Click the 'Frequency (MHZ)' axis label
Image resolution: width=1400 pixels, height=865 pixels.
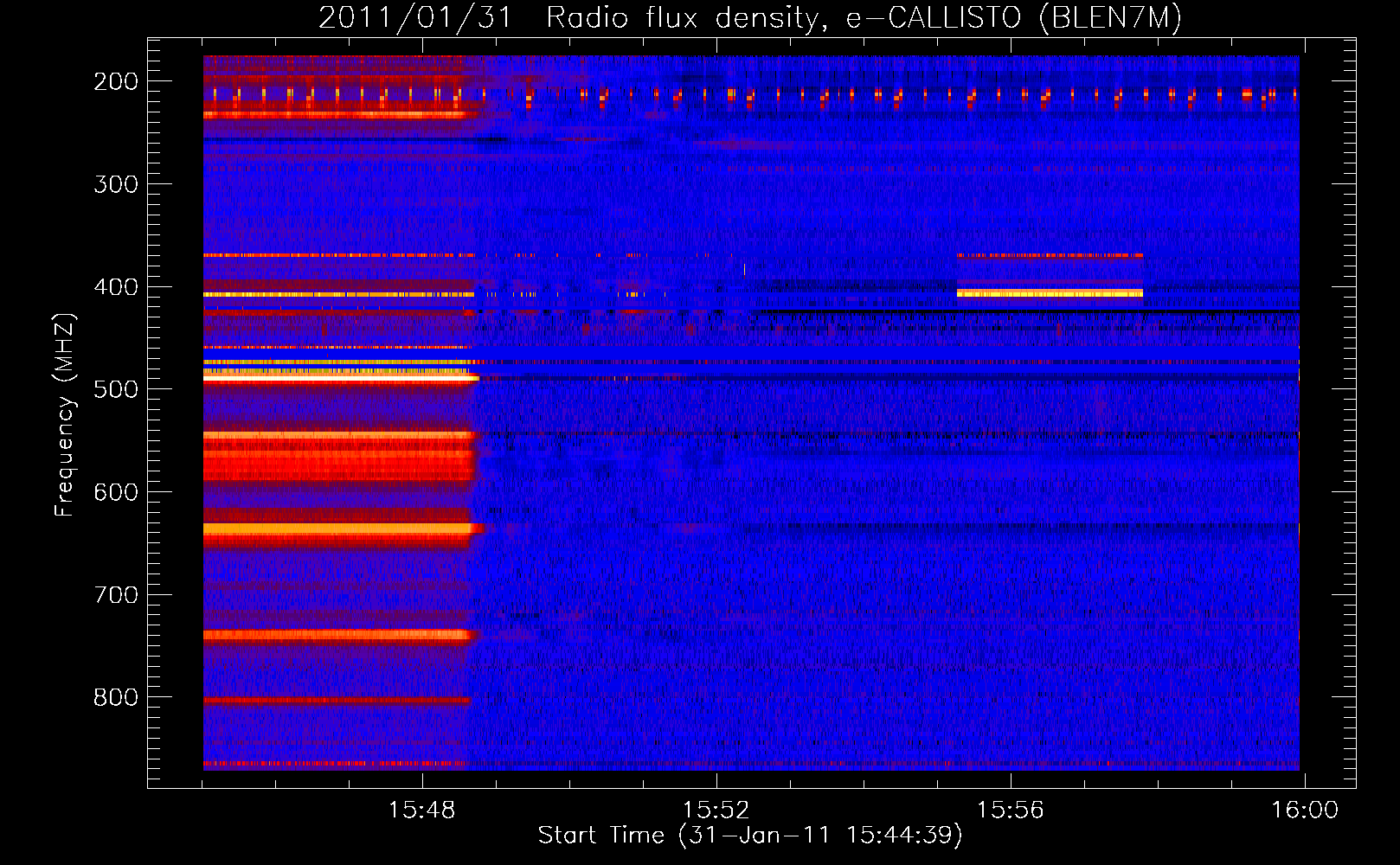pyautogui.click(x=66, y=414)
